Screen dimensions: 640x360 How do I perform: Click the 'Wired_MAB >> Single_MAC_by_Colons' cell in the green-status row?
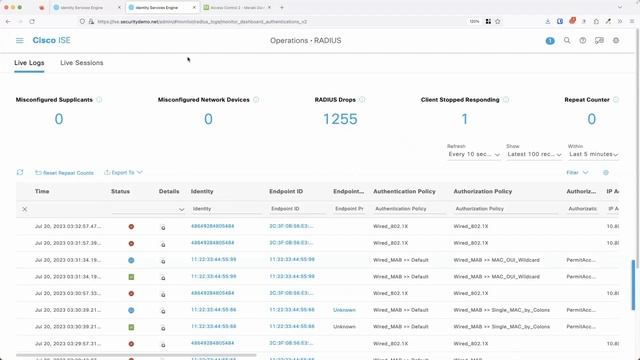point(502,327)
